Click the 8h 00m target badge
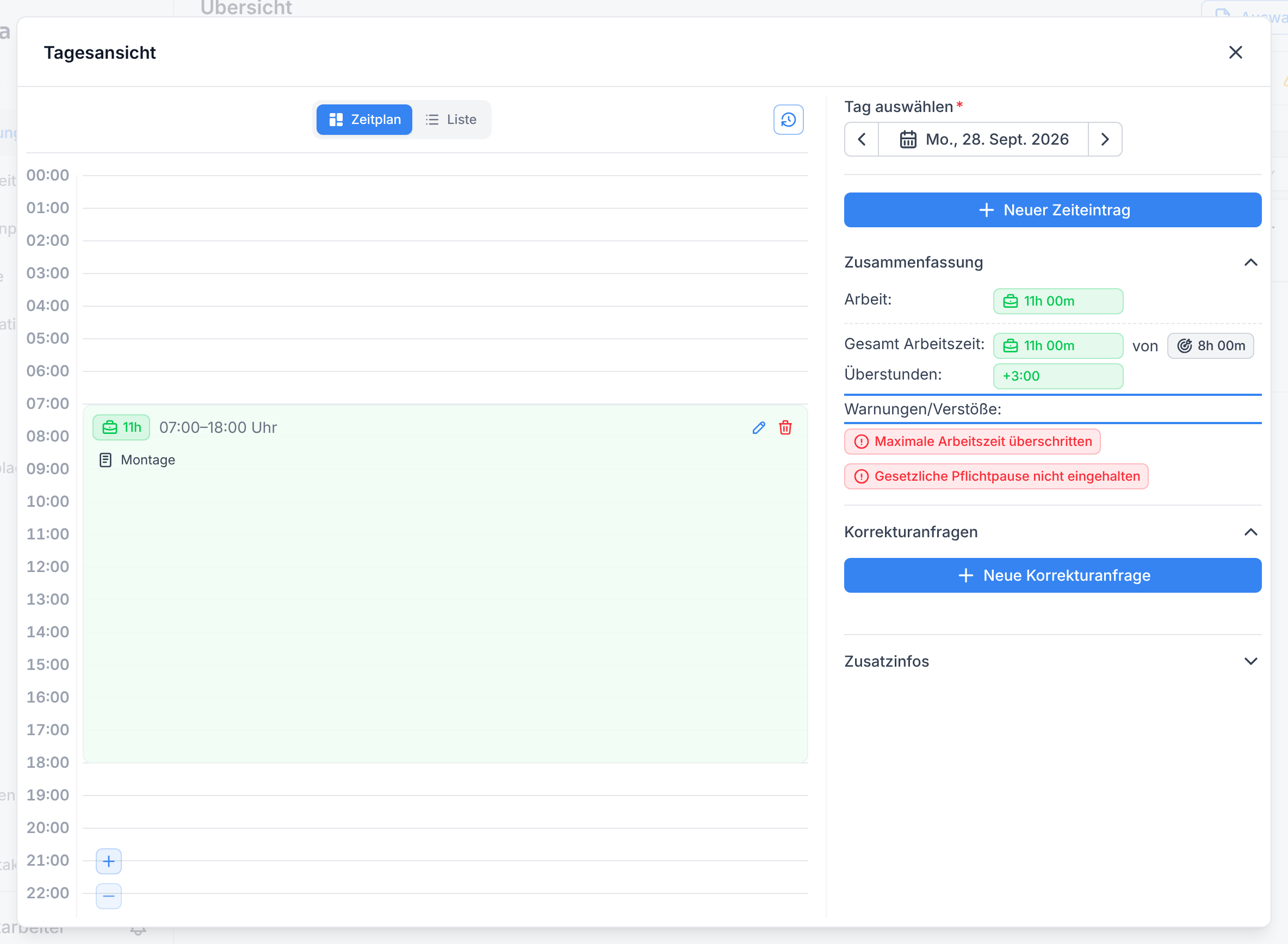The width and height of the screenshot is (1288, 944). [1210, 346]
